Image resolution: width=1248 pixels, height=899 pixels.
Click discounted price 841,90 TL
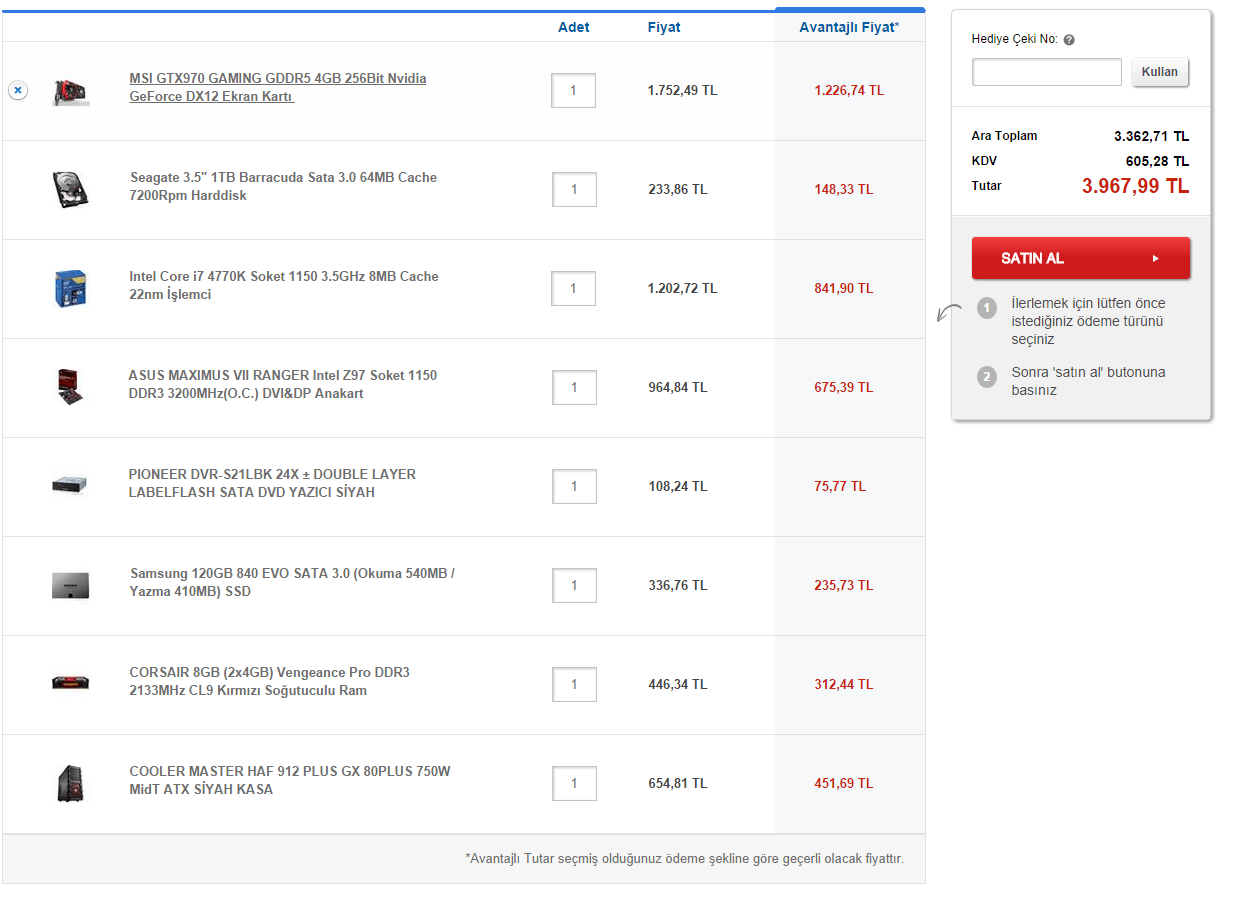(844, 288)
